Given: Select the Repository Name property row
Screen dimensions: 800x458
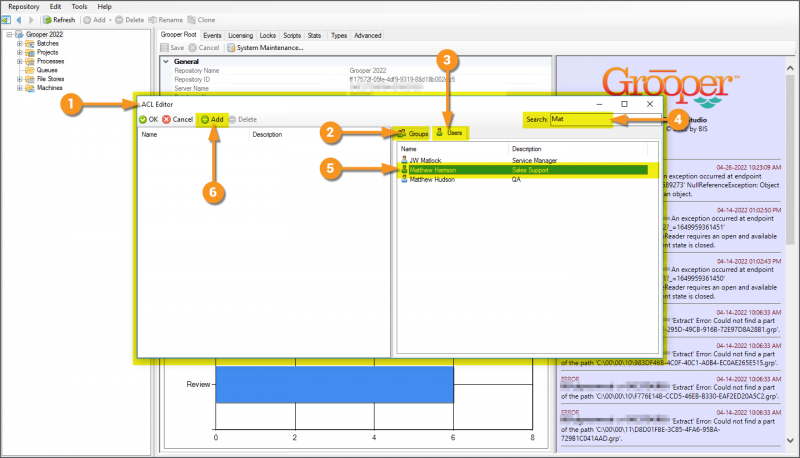Looking at the screenshot, I should [x=356, y=71].
